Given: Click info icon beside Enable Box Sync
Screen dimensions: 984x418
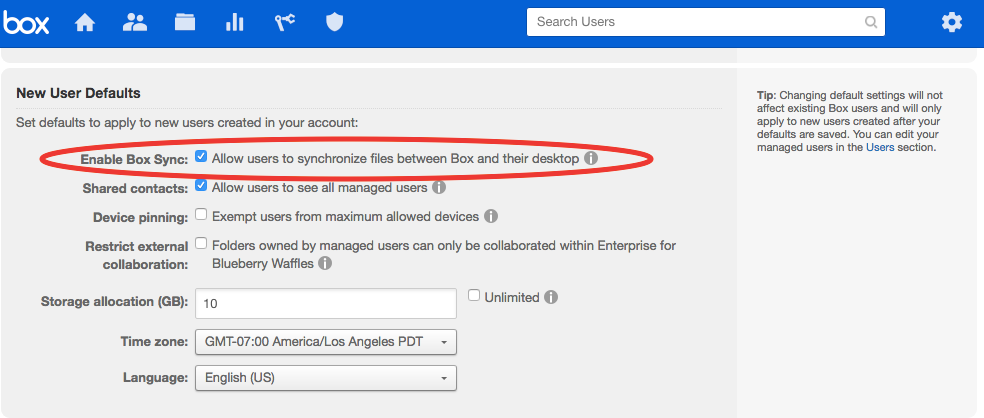Looking at the screenshot, I should (x=591, y=158).
